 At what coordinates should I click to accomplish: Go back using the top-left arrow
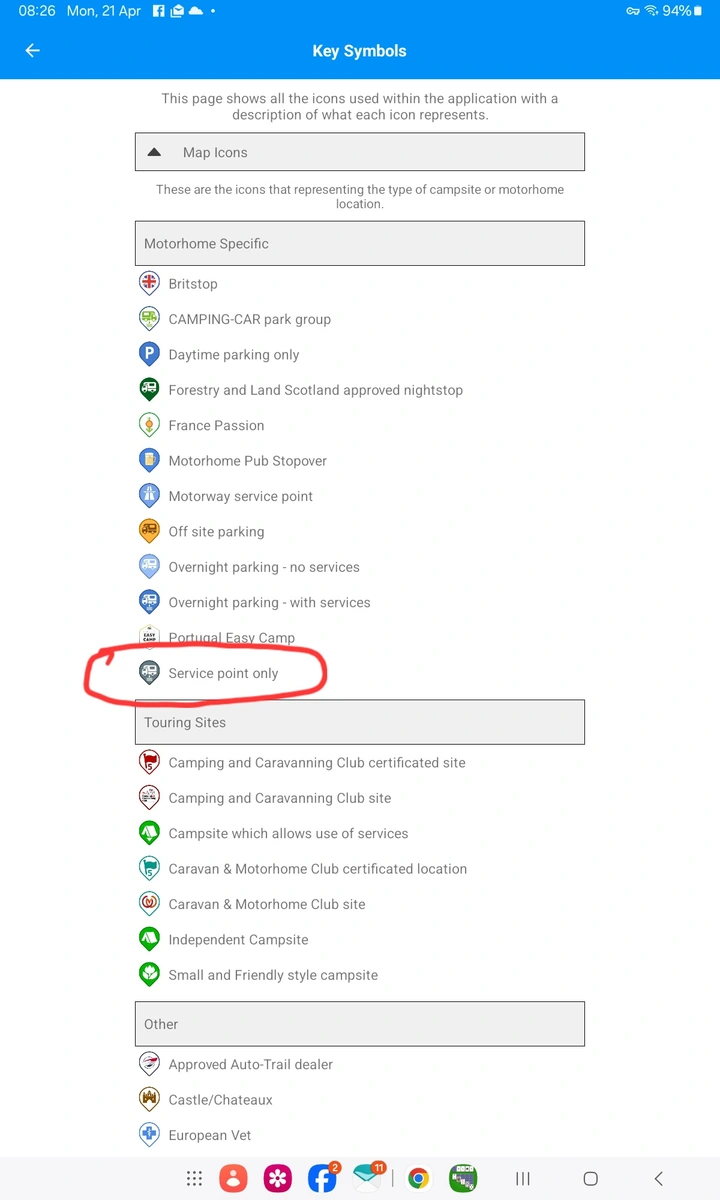point(33,51)
